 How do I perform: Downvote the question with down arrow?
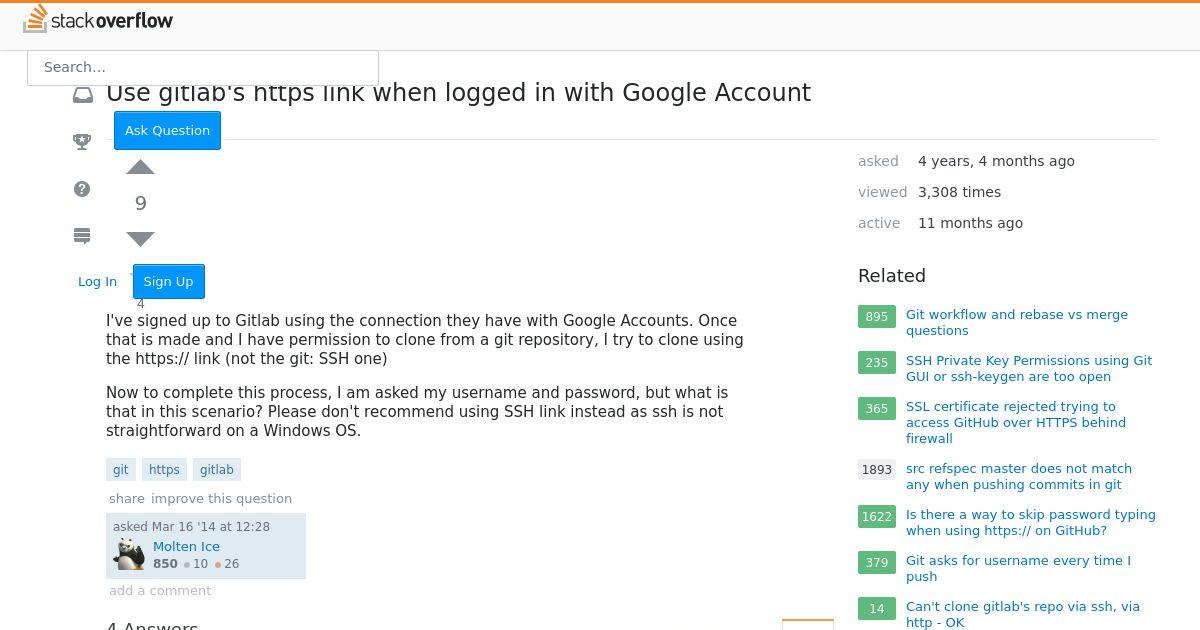[141, 239]
